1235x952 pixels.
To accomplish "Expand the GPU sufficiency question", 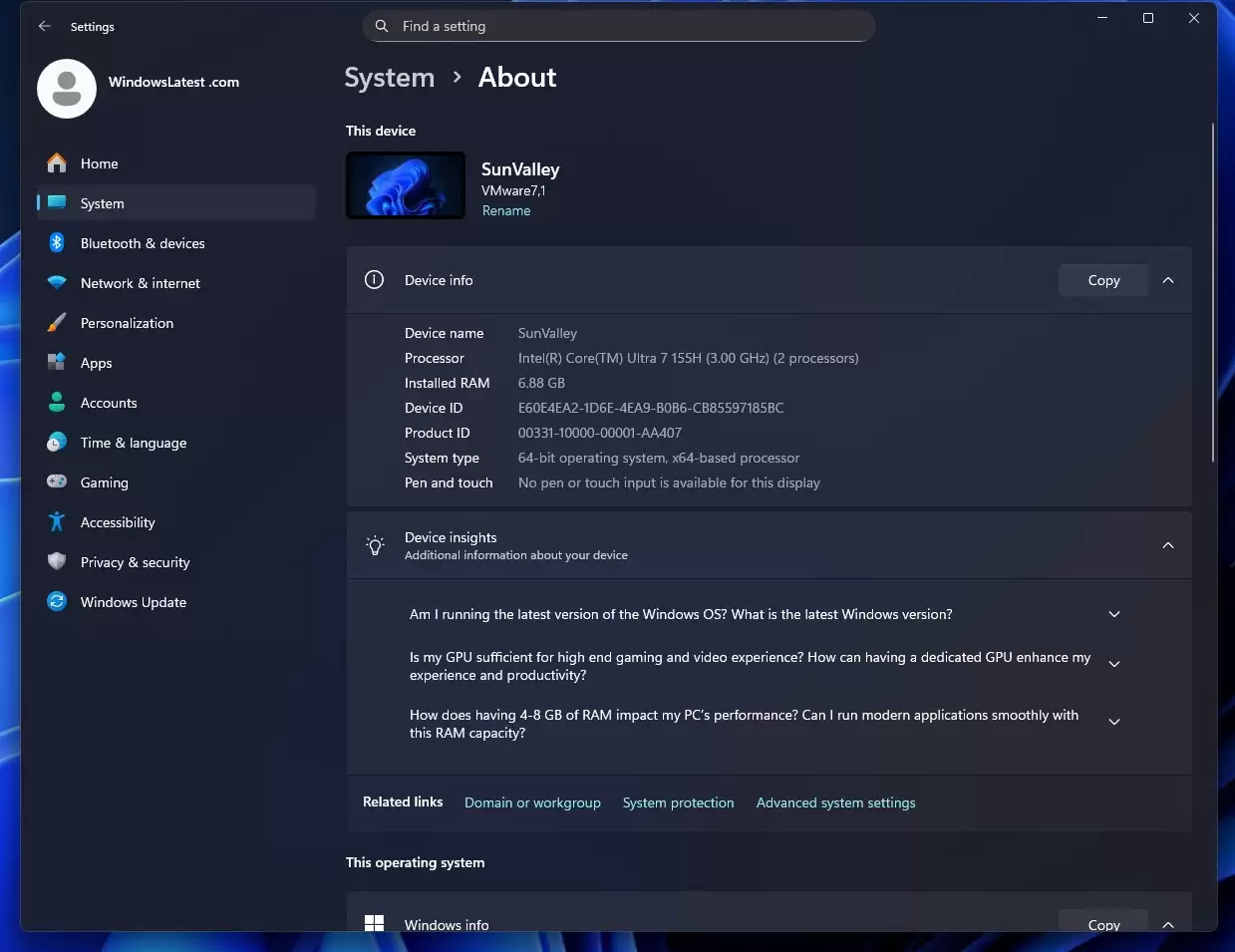I will pyautogui.click(x=1113, y=663).
